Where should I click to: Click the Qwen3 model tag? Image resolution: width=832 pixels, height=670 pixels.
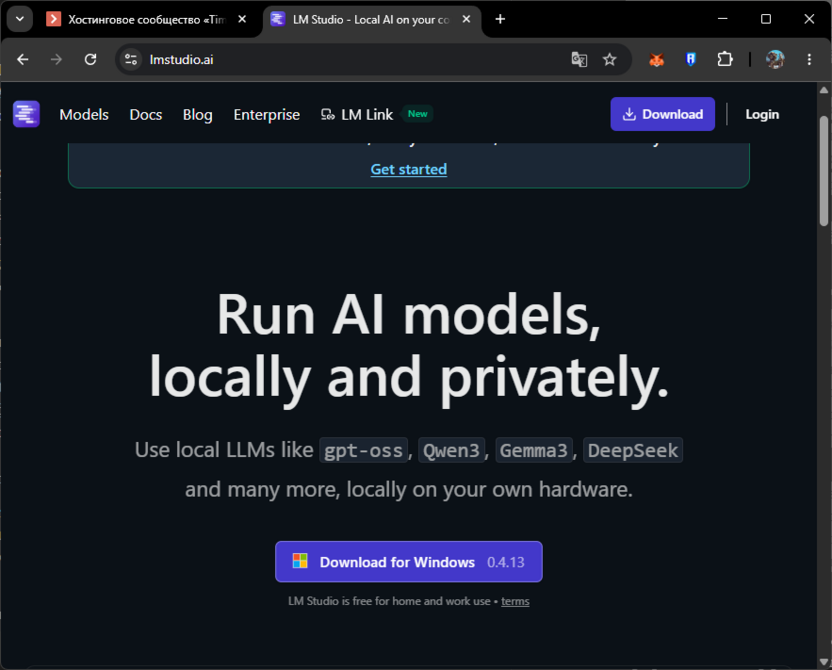(x=452, y=450)
